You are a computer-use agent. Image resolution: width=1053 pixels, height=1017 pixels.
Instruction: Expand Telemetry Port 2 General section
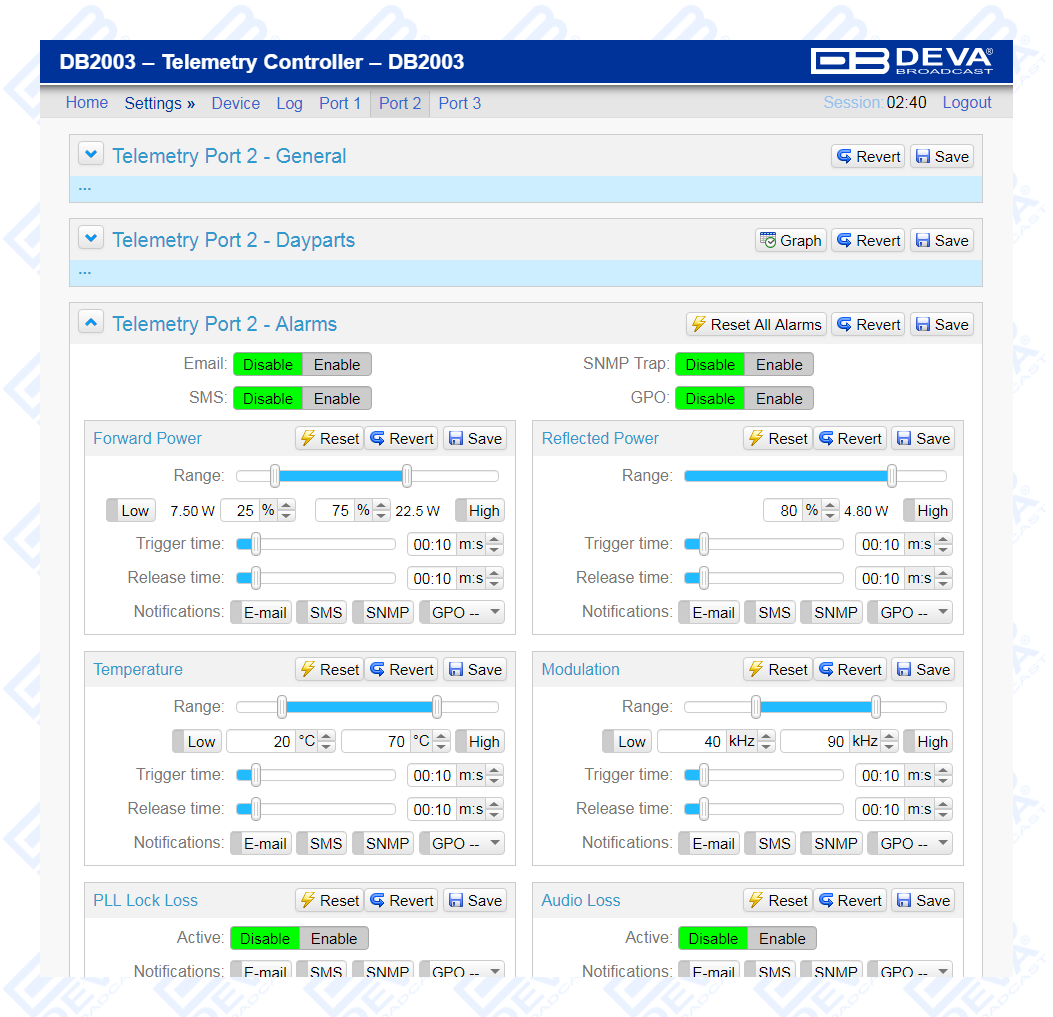coord(91,155)
